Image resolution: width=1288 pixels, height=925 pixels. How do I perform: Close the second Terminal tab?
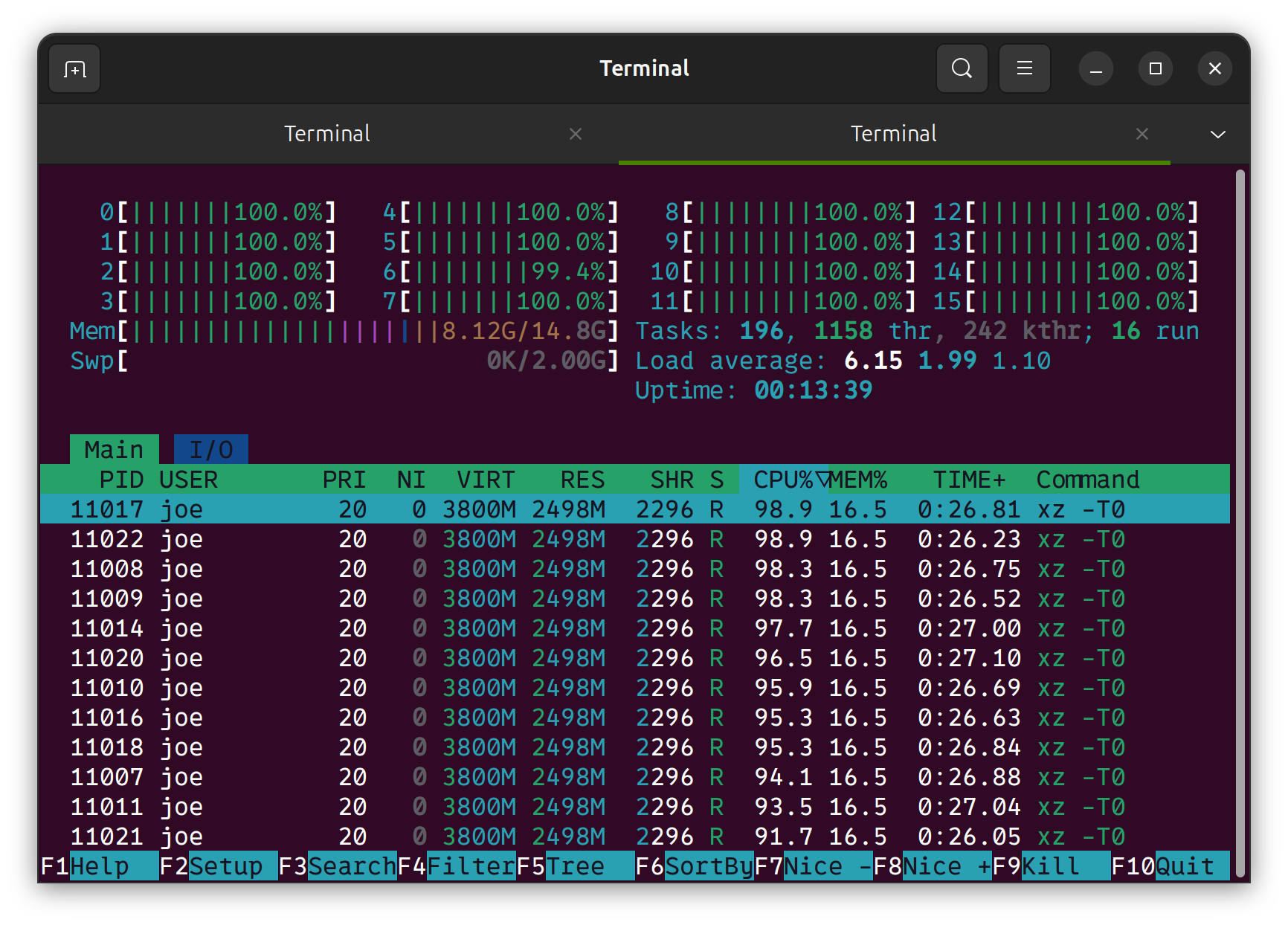pyautogui.click(x=1142, y=134)
